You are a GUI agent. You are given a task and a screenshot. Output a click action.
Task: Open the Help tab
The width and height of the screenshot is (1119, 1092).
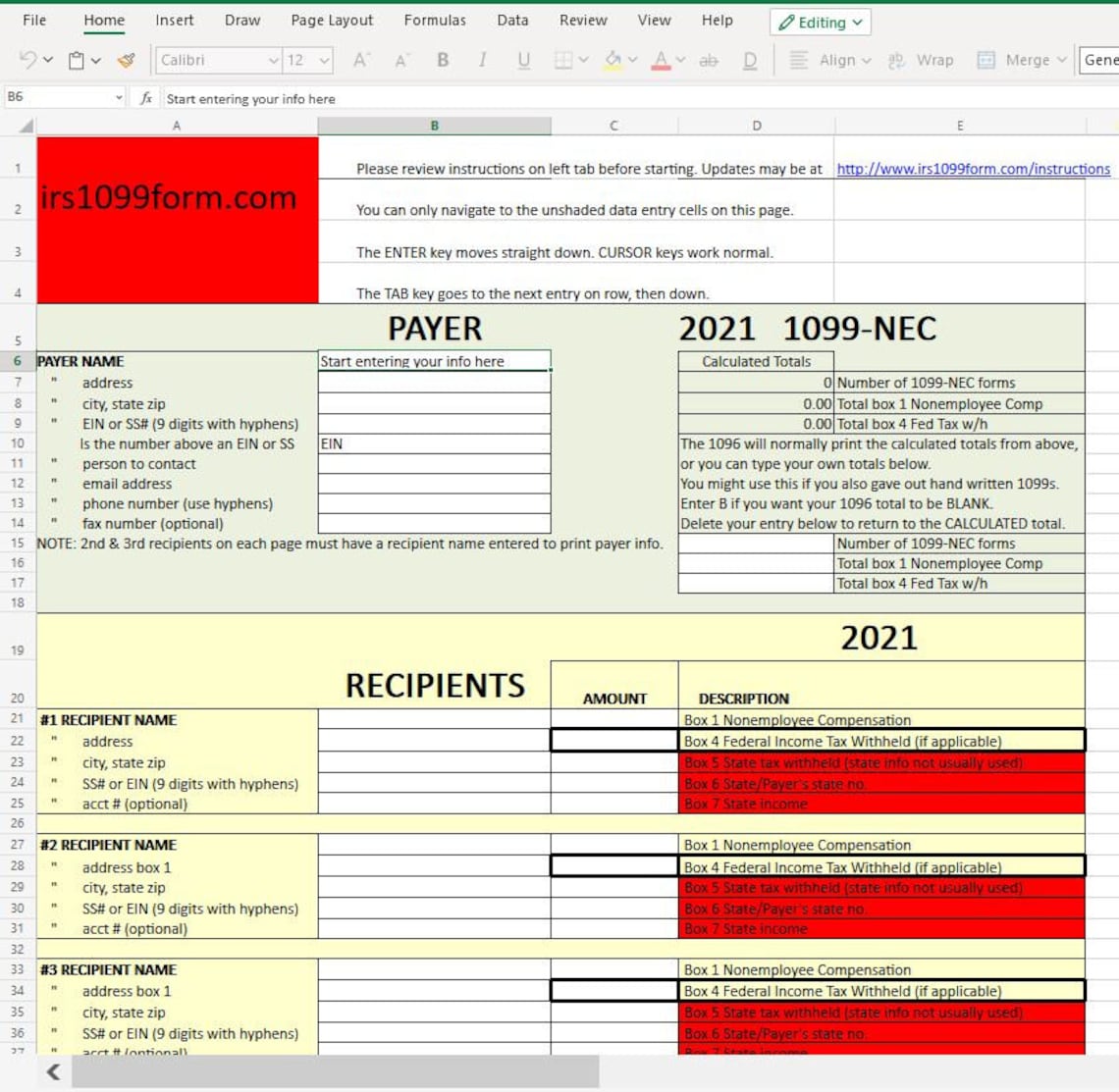click(x=717, y=20)
